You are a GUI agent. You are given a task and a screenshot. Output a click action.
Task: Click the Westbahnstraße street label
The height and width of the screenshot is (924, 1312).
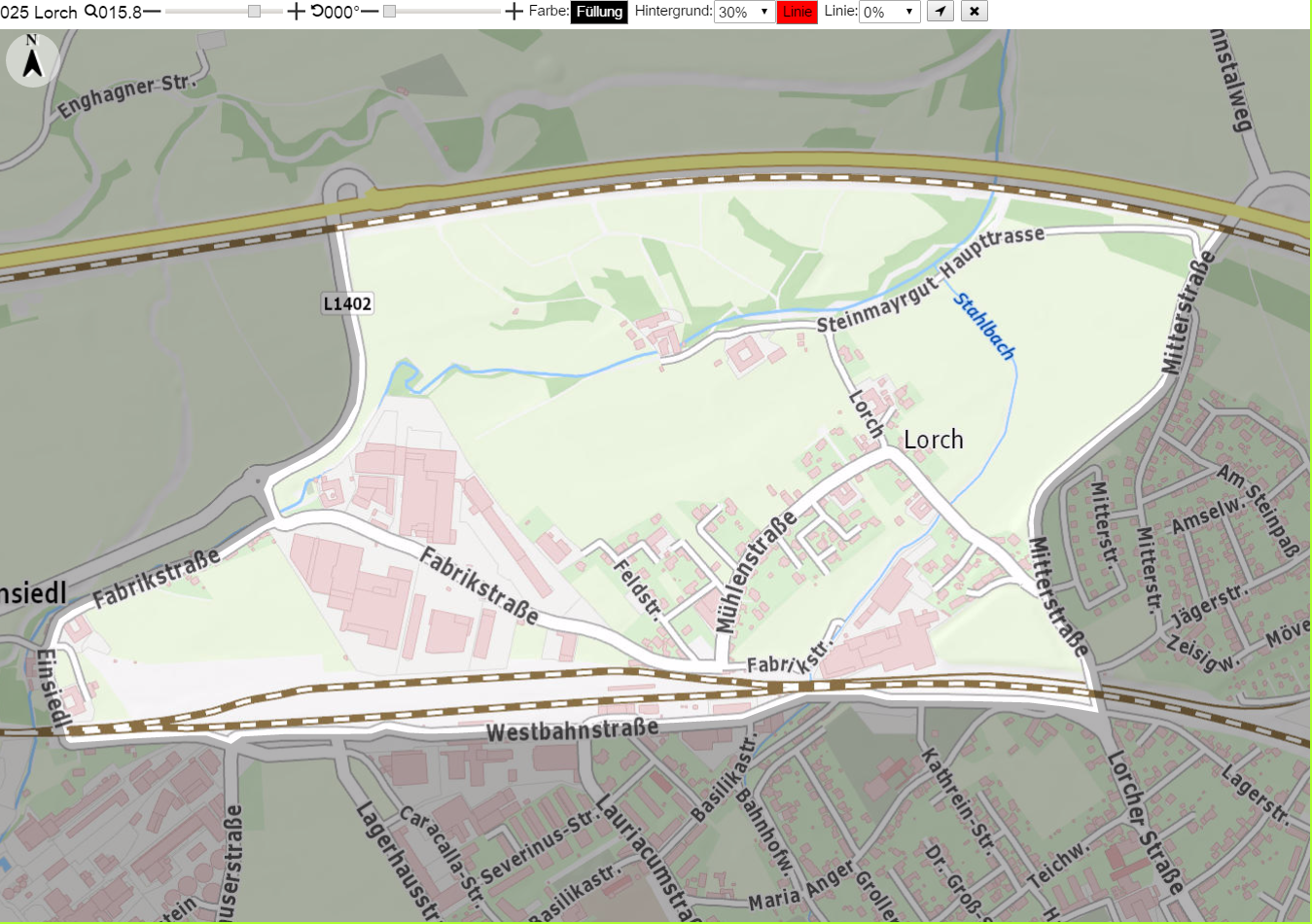click(572, 729)
